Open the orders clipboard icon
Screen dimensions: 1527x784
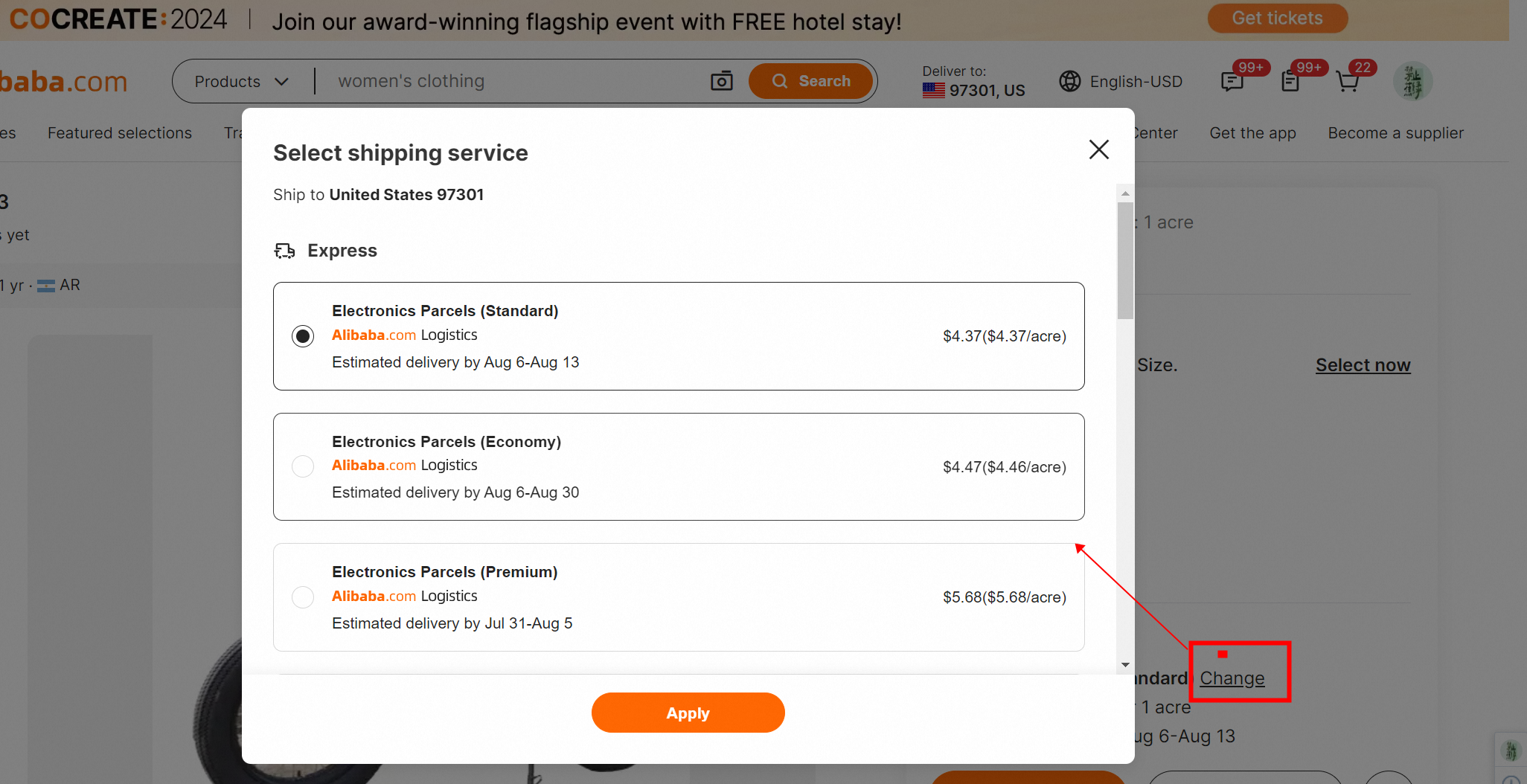pyautogui.click(x=1290, y=81)
